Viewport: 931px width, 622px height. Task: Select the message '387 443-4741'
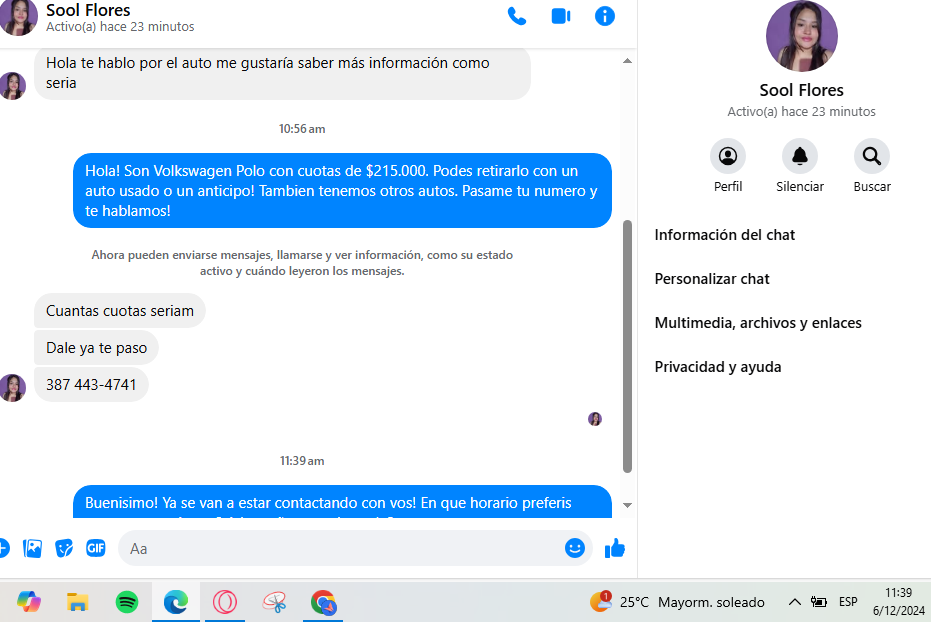[91, 385]
